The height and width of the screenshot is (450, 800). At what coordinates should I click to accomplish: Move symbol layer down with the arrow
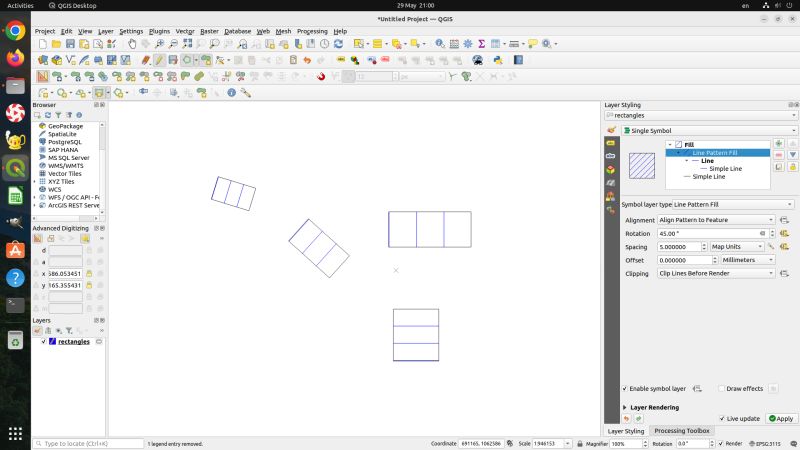[x=792, y=155]
